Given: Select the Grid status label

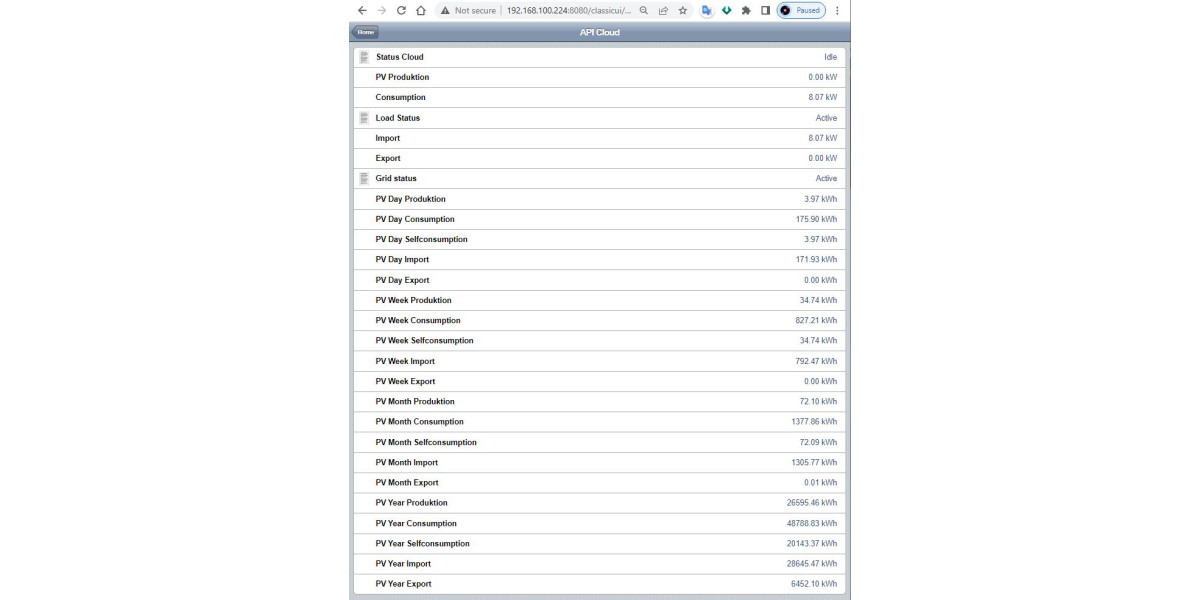Looking at the screenshot, I should pyautogui.click(x=397, y=178).
